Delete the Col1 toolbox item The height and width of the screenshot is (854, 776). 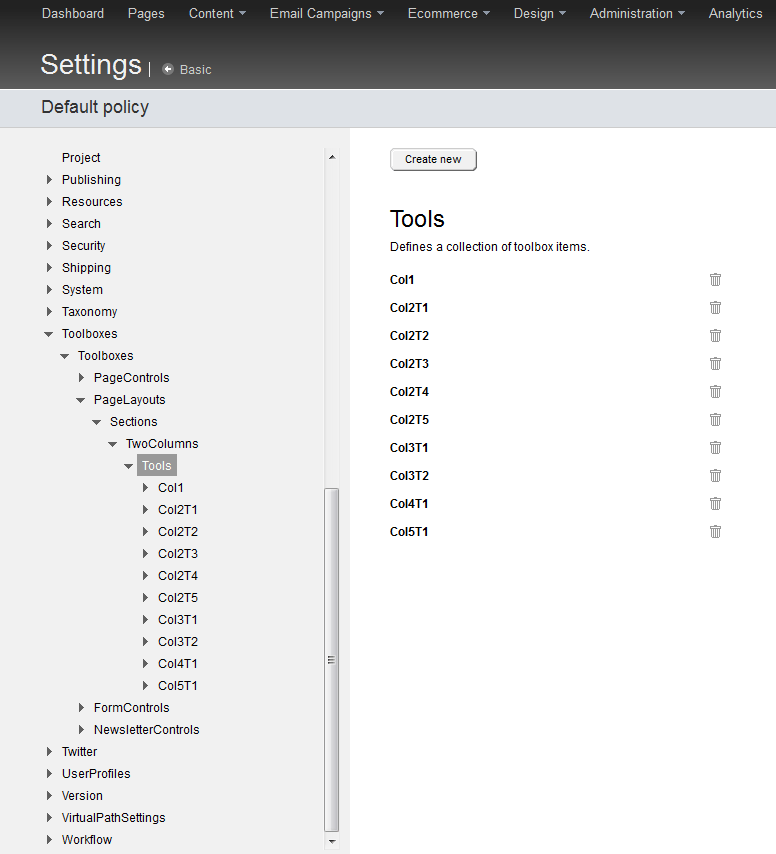715,280
